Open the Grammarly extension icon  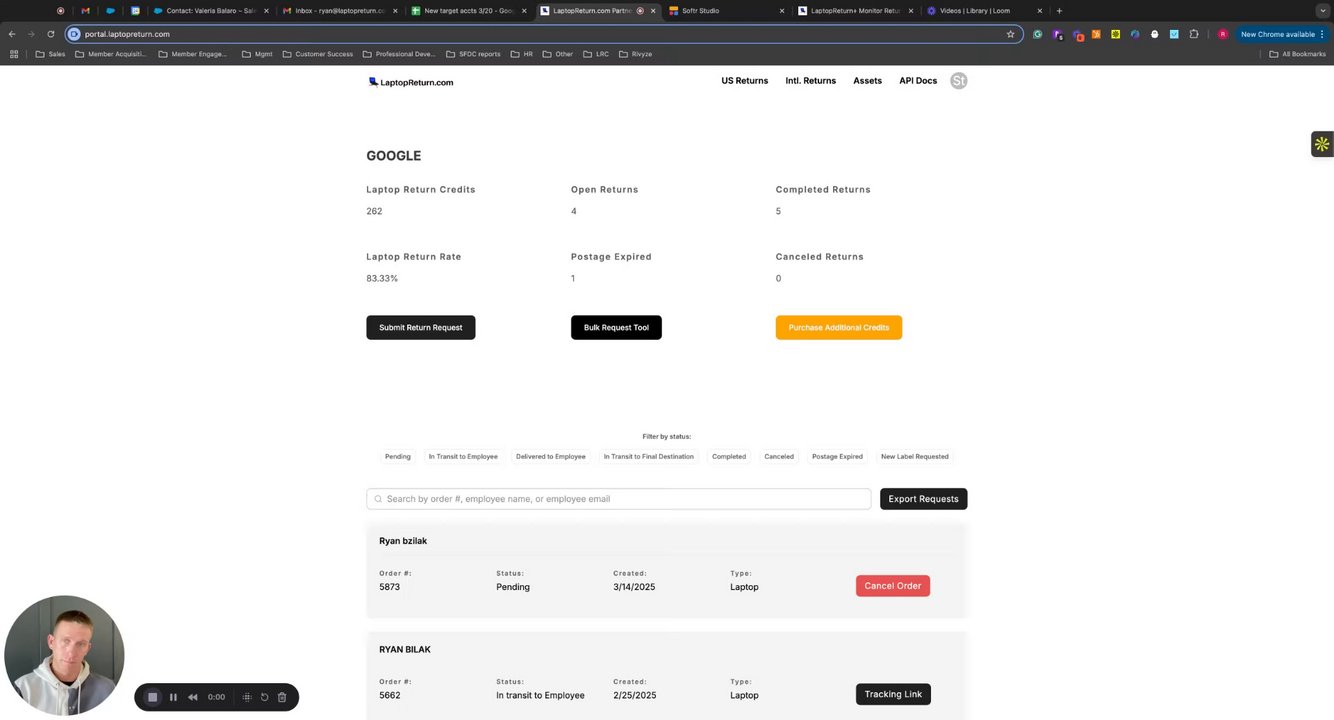click(1037, 34)
